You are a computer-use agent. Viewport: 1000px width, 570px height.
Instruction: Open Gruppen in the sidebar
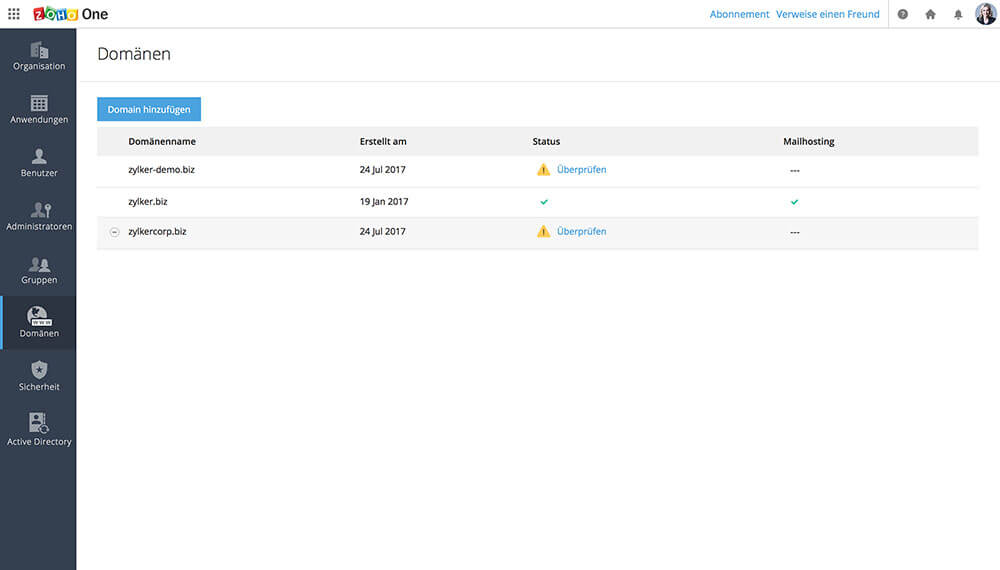38,269
